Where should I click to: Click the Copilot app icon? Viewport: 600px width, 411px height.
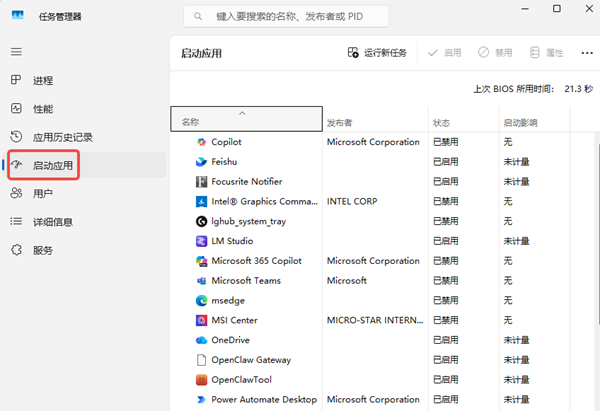click(201, 142)
